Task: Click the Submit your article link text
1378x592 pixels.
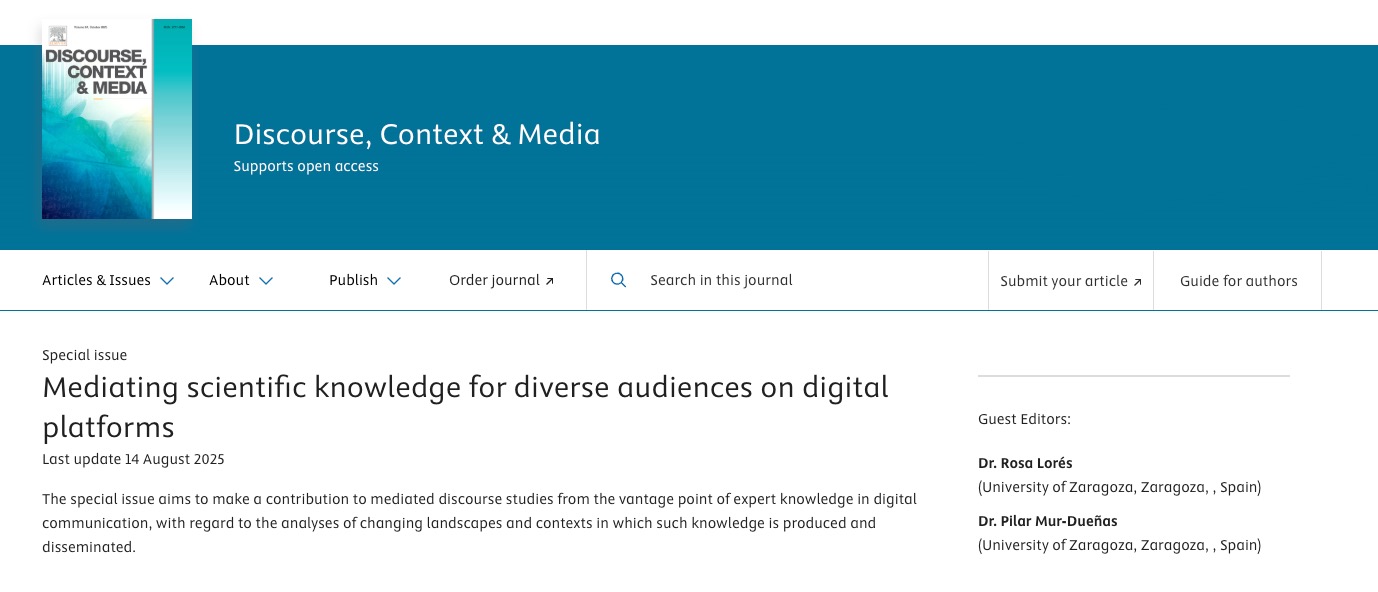Action: pyautogui.click(x=1063, y=282)
